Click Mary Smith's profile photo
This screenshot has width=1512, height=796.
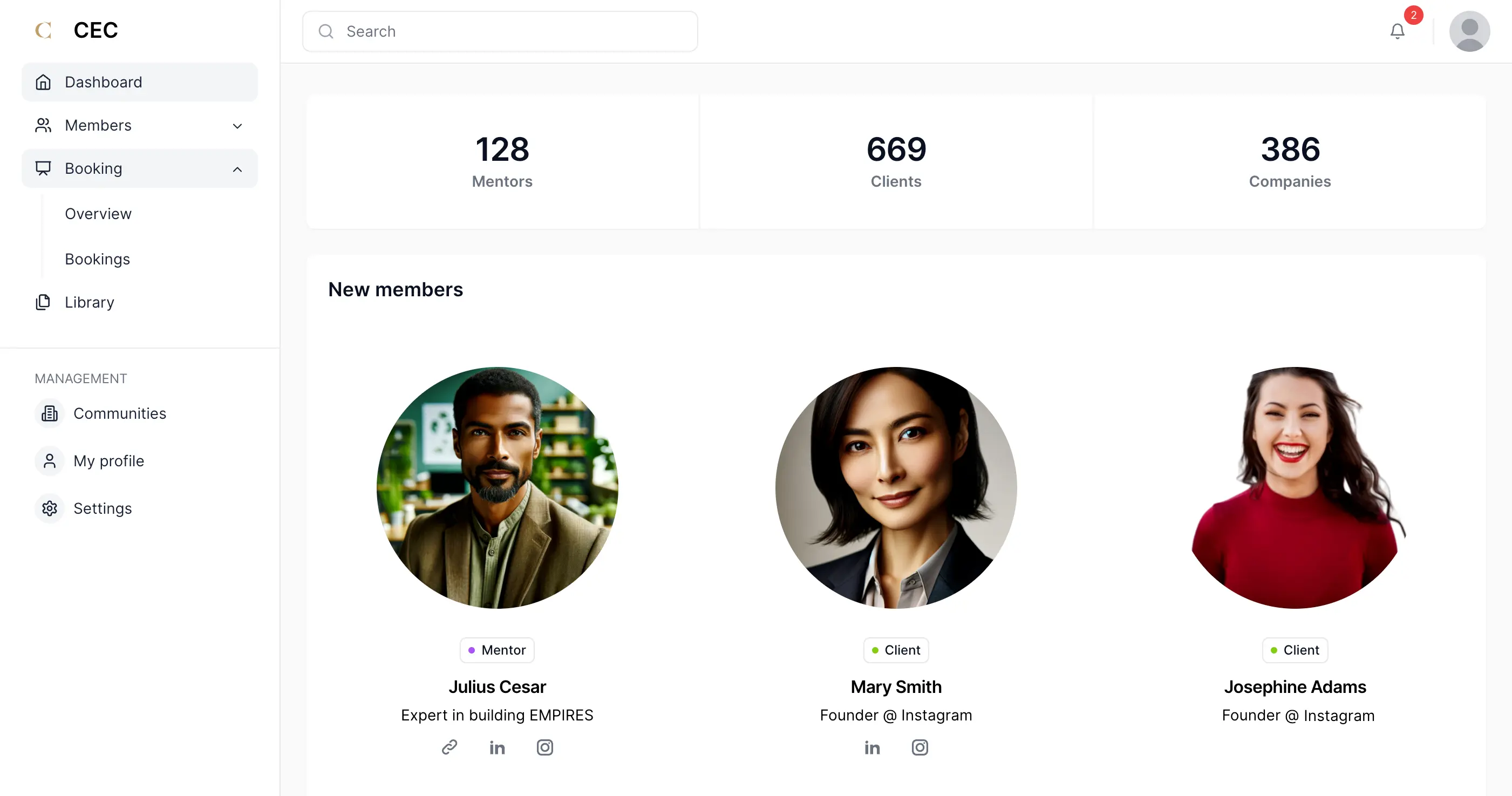click(x=896, y=487)
